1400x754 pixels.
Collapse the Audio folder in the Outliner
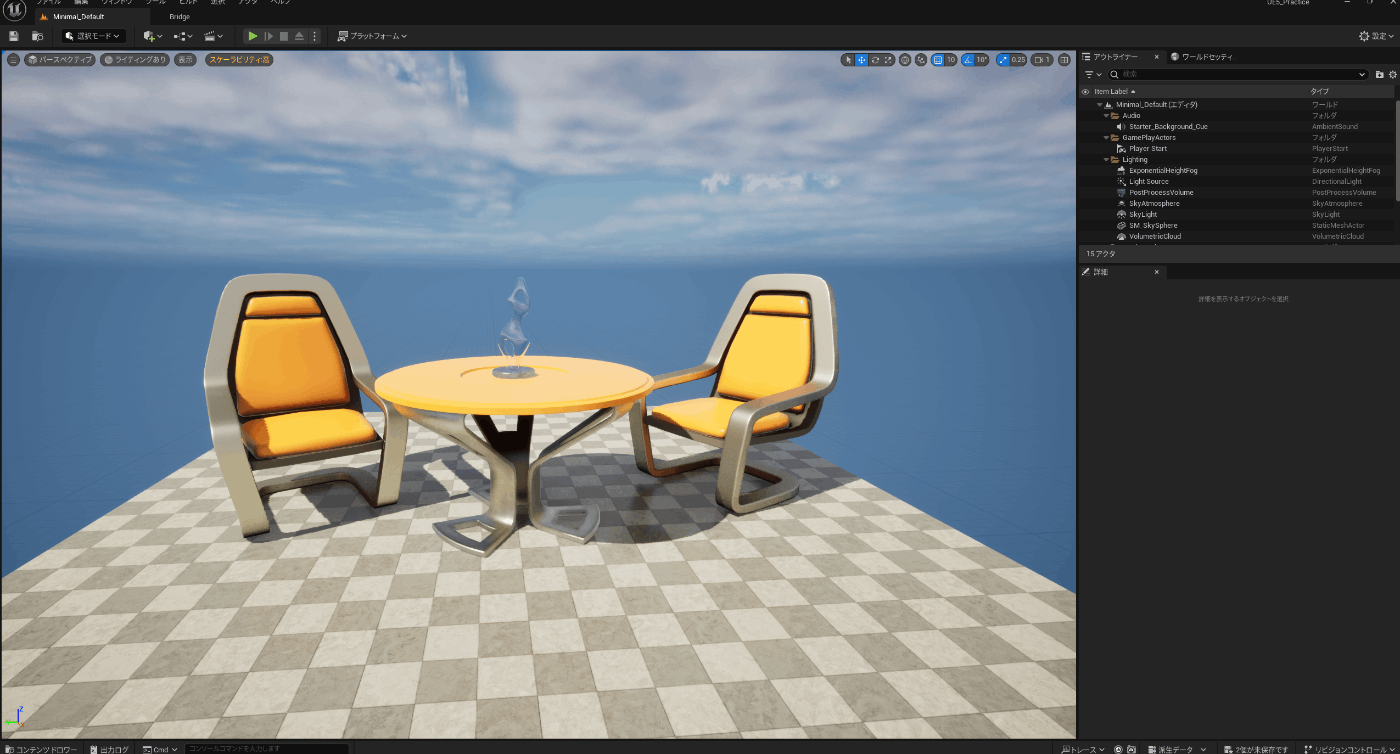pyautogui.click(x=1106, y=115)
